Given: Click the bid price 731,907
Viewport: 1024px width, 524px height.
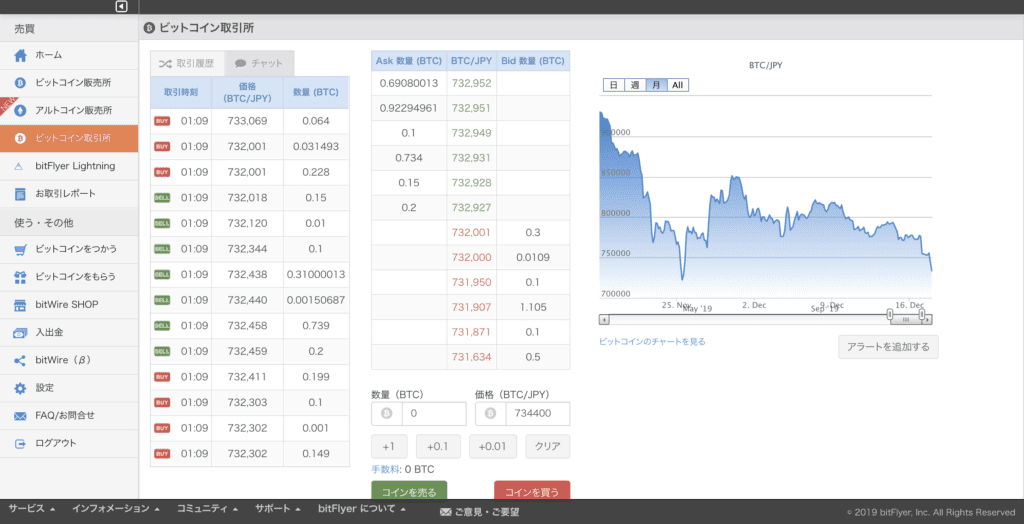Looking at the screenshot, I should coord(471,307).
